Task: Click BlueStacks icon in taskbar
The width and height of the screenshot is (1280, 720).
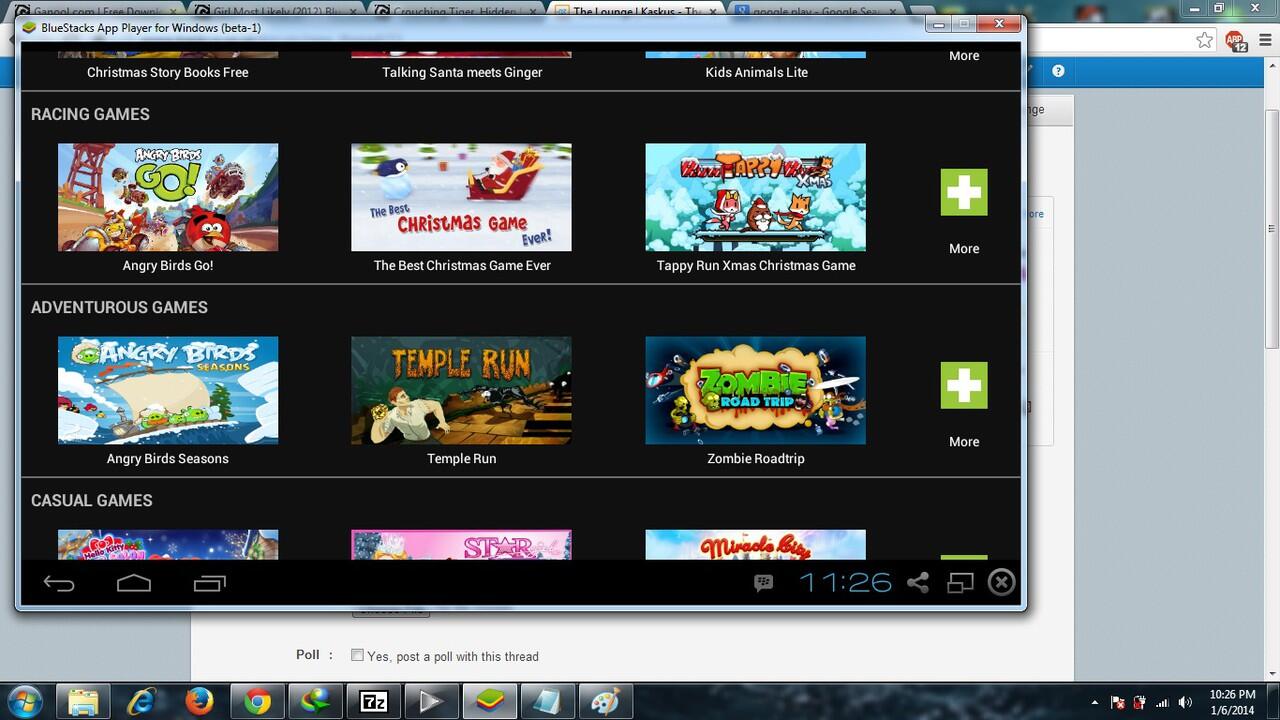Action: (489, 702)
